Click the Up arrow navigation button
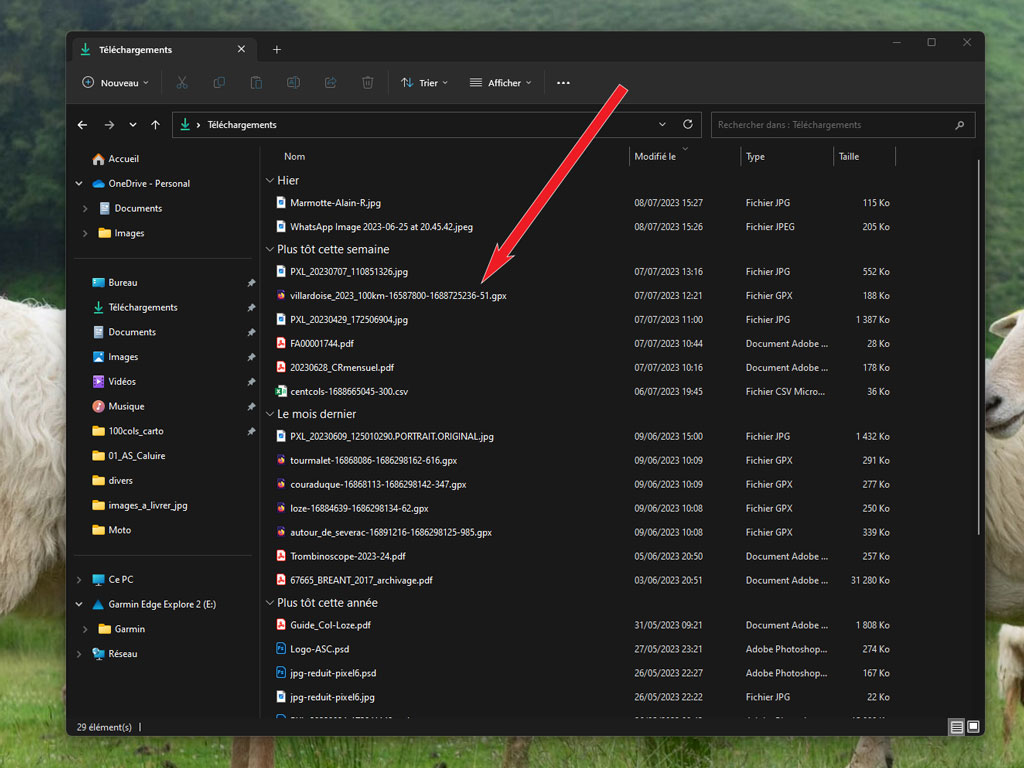Image resolution: width=1024 pixels, height=768 pixels. (155, 125)
